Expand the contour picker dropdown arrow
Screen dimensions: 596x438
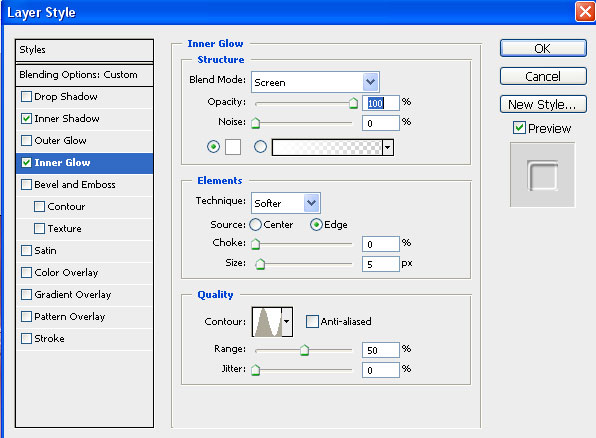tap(287, 322)
